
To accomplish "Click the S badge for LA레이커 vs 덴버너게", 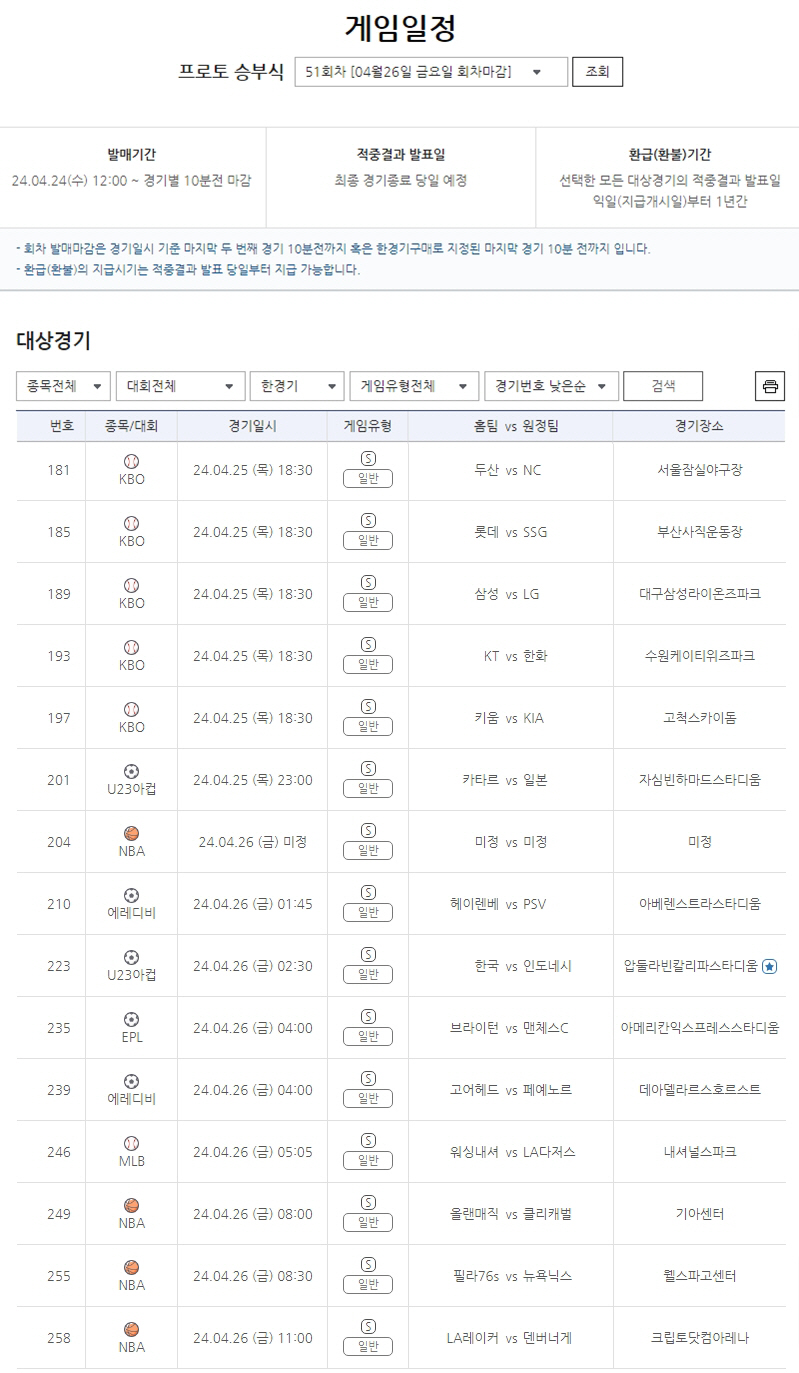I will click(368, 1326).
